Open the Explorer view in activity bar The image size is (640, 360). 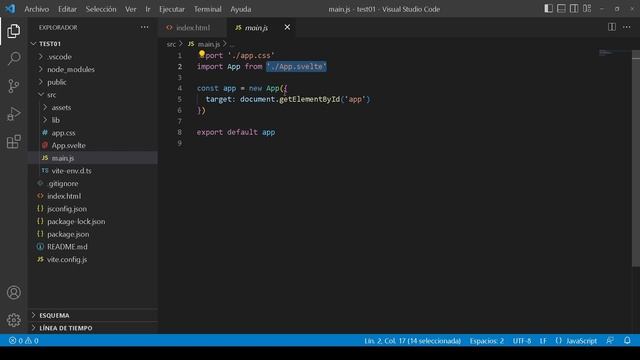[13, 31]
